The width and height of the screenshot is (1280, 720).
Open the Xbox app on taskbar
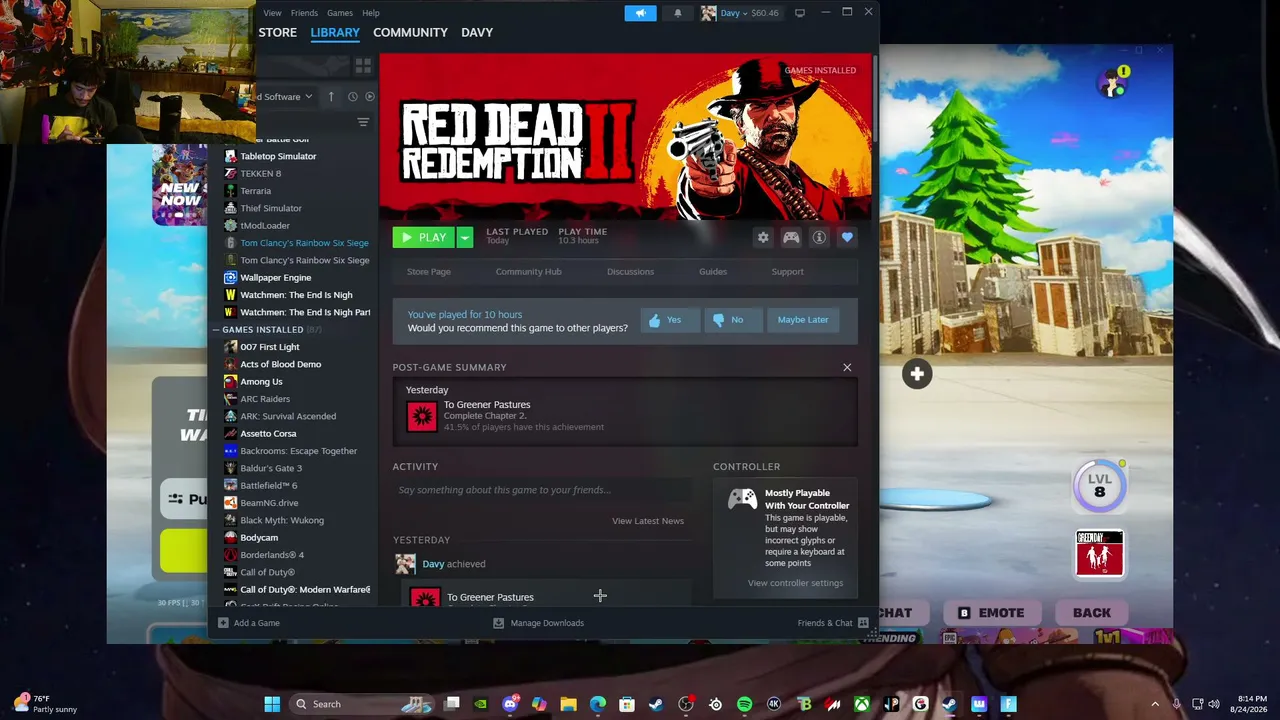point(861,704)
